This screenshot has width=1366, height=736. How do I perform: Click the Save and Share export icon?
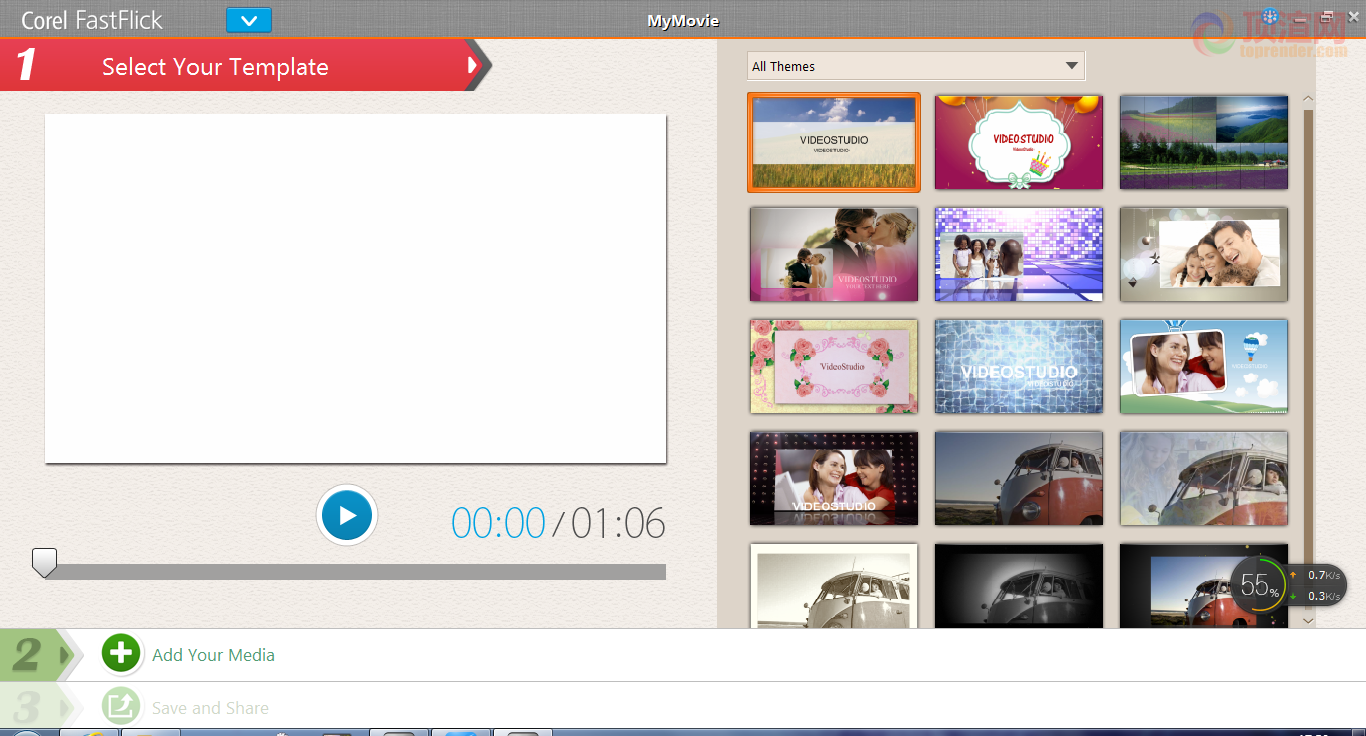click(x=121, y=707)
